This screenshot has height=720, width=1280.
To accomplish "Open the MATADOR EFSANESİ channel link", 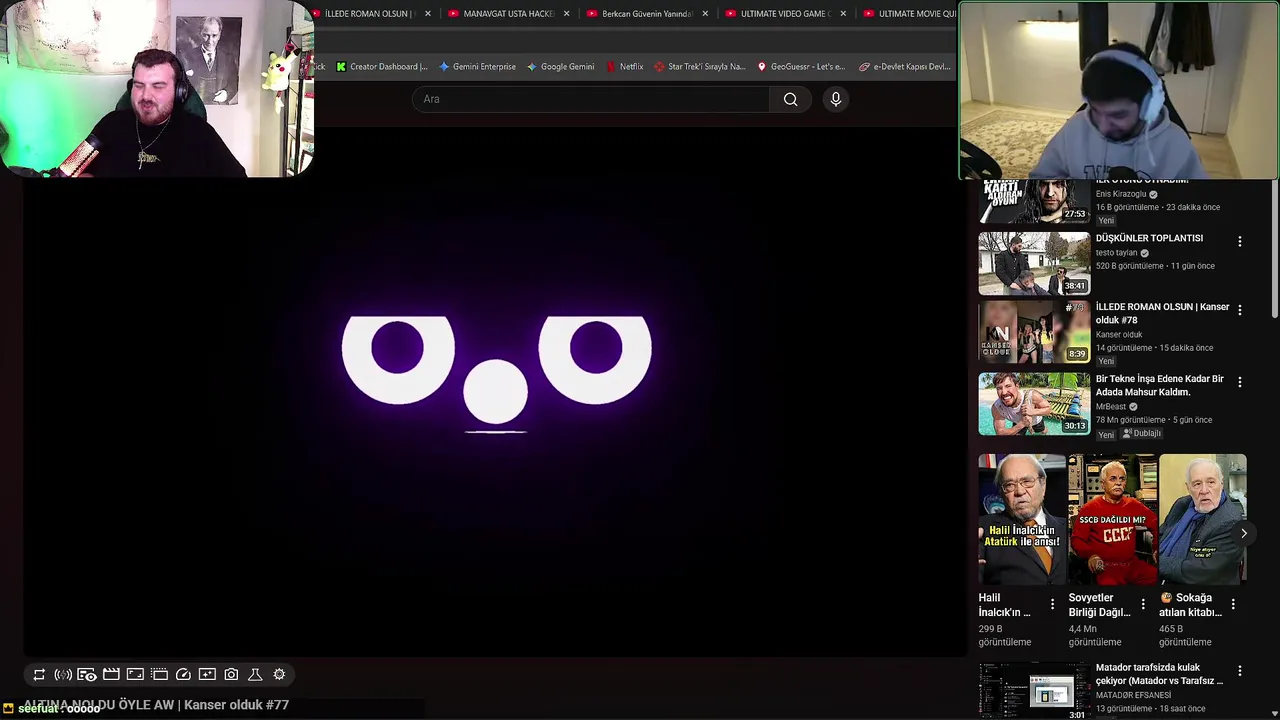I will 1133,695.
